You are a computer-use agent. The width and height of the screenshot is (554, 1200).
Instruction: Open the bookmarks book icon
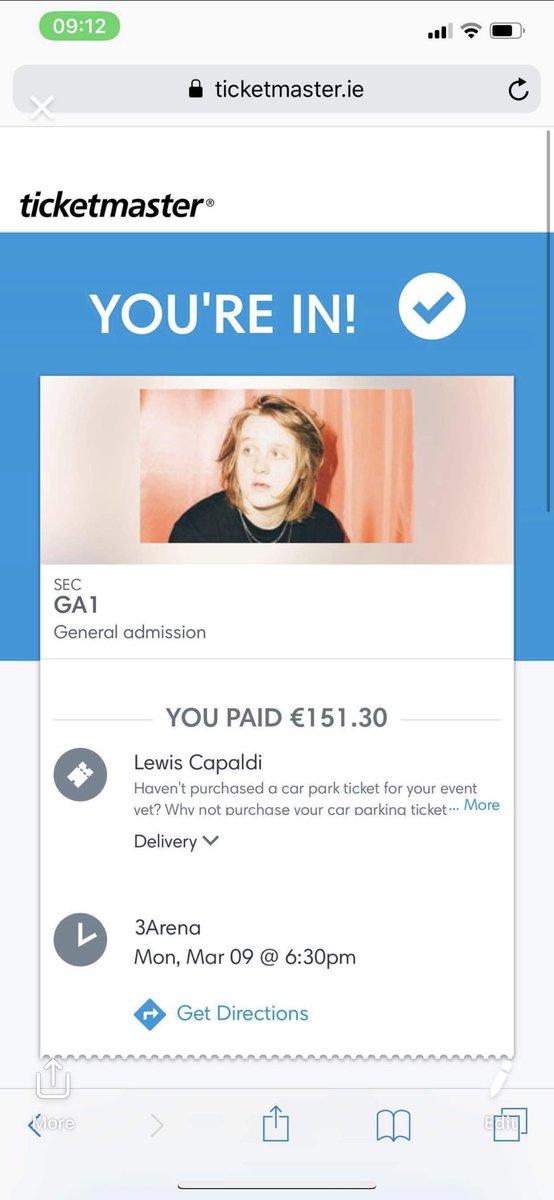tap(393, 1127)
